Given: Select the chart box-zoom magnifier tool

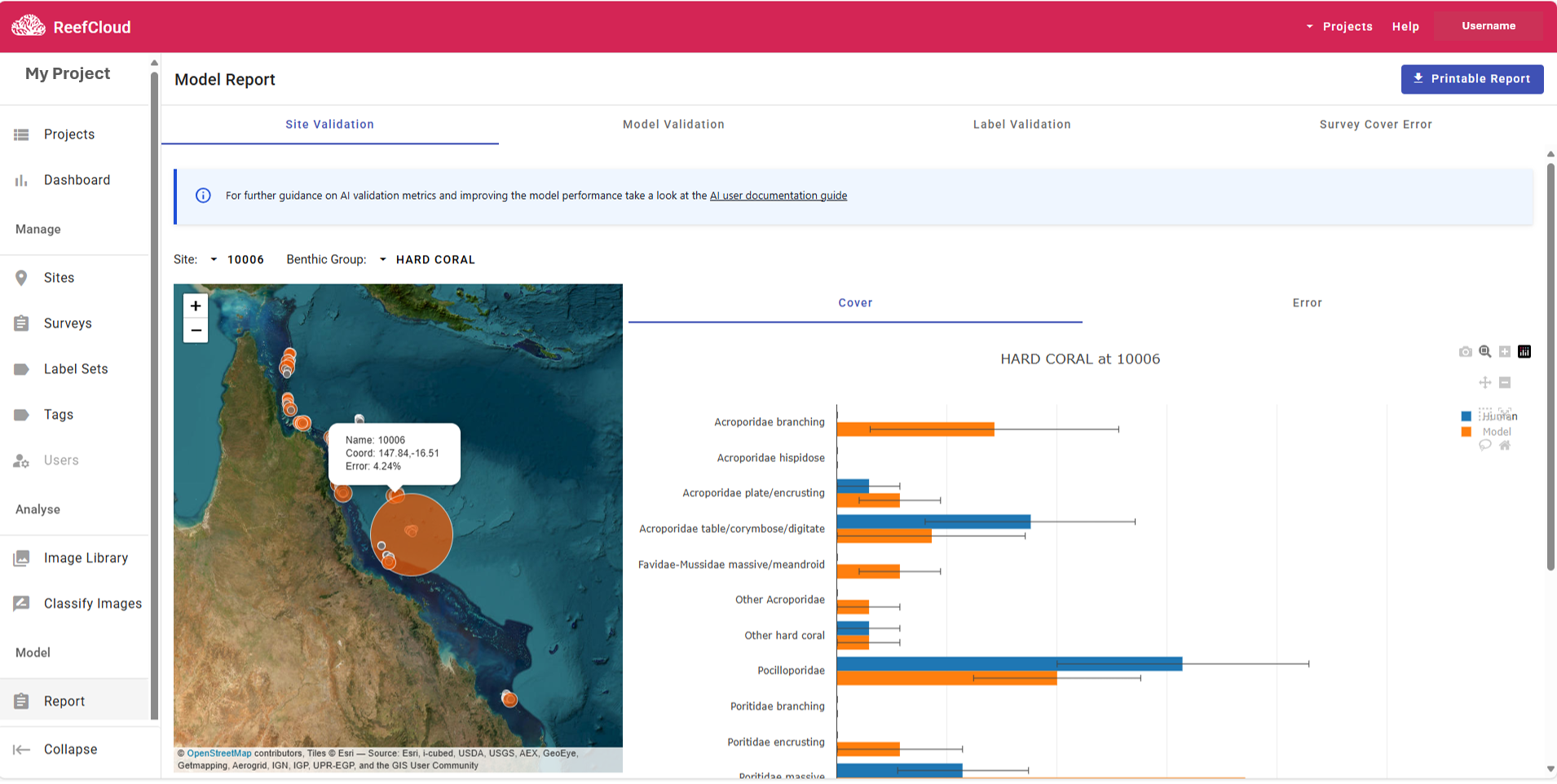Looking at the screenshot, I should [x=1484, y=352].
